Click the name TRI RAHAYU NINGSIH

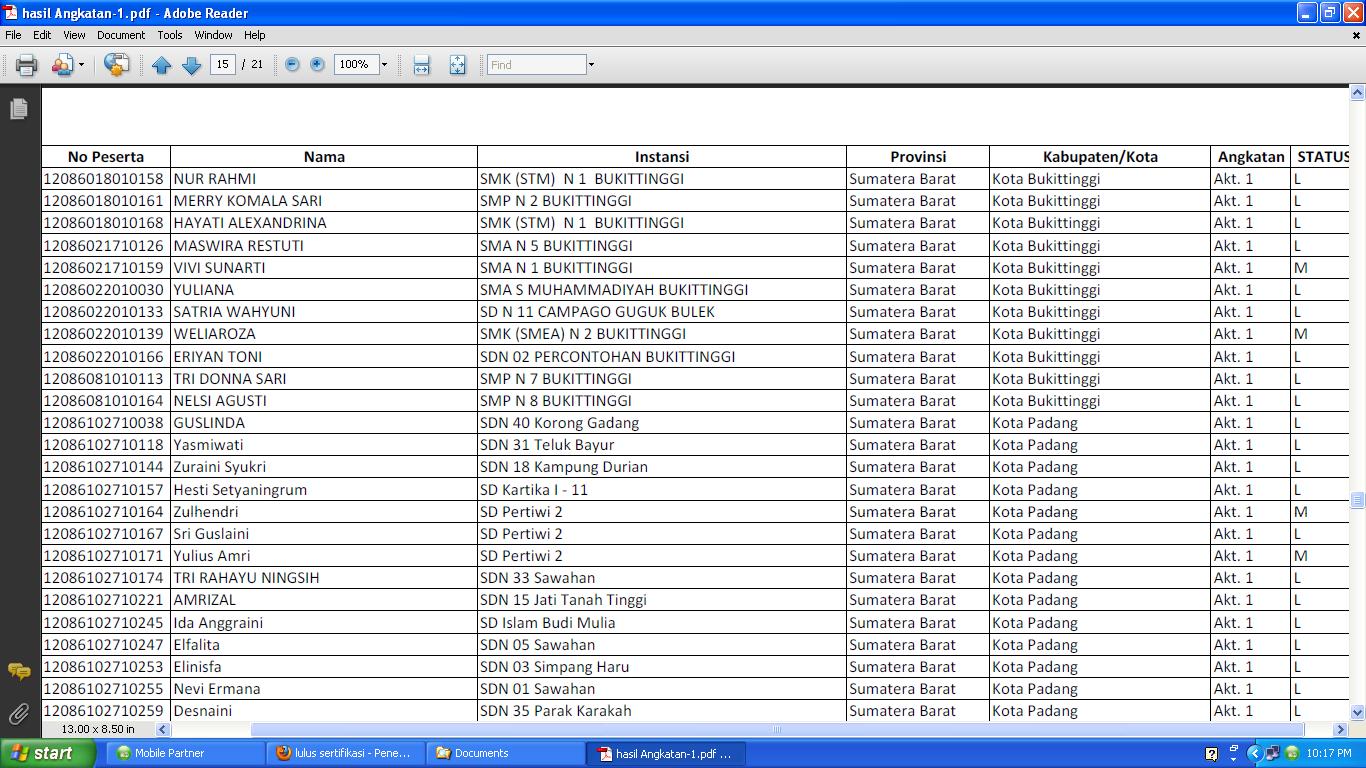246,578
